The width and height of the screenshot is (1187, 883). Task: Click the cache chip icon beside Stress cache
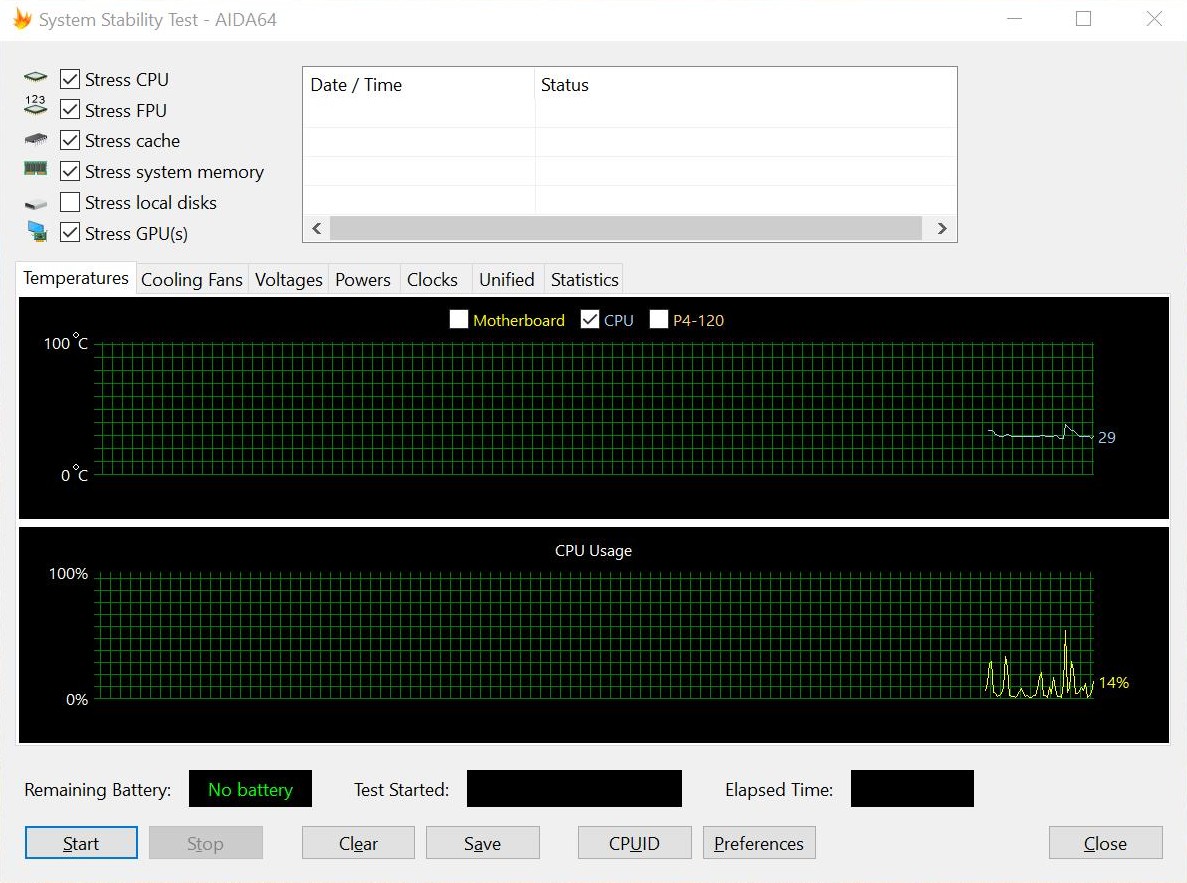(36, 139)
